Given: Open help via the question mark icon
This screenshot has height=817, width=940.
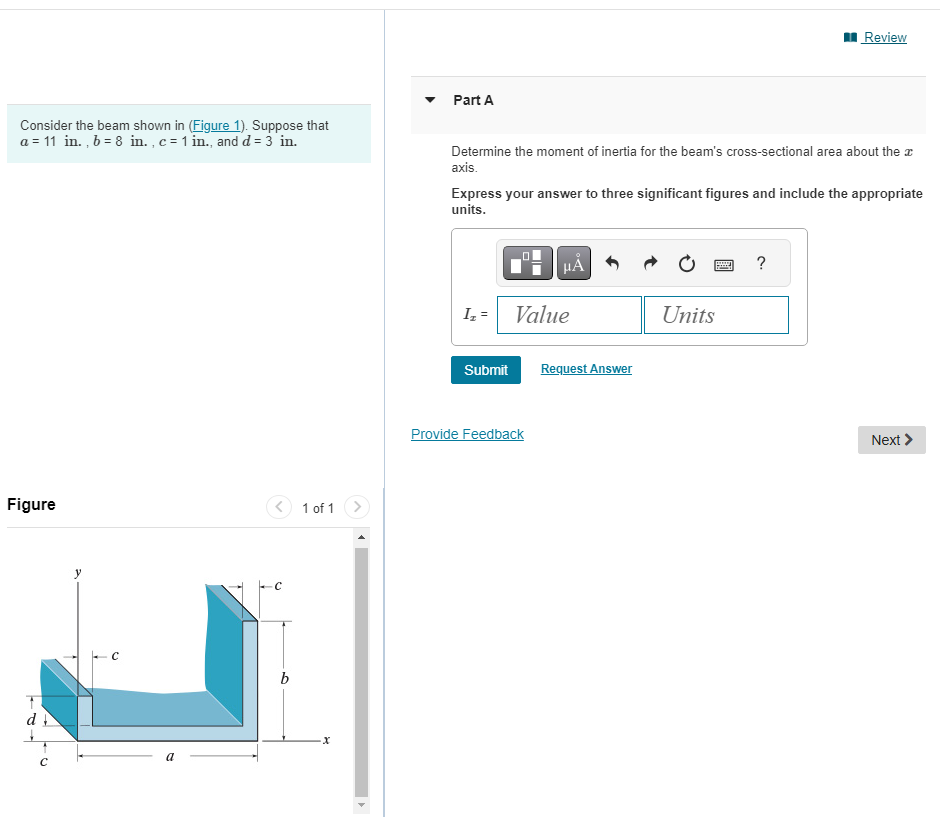Looking at the screenshot, I should coord(760,263).
